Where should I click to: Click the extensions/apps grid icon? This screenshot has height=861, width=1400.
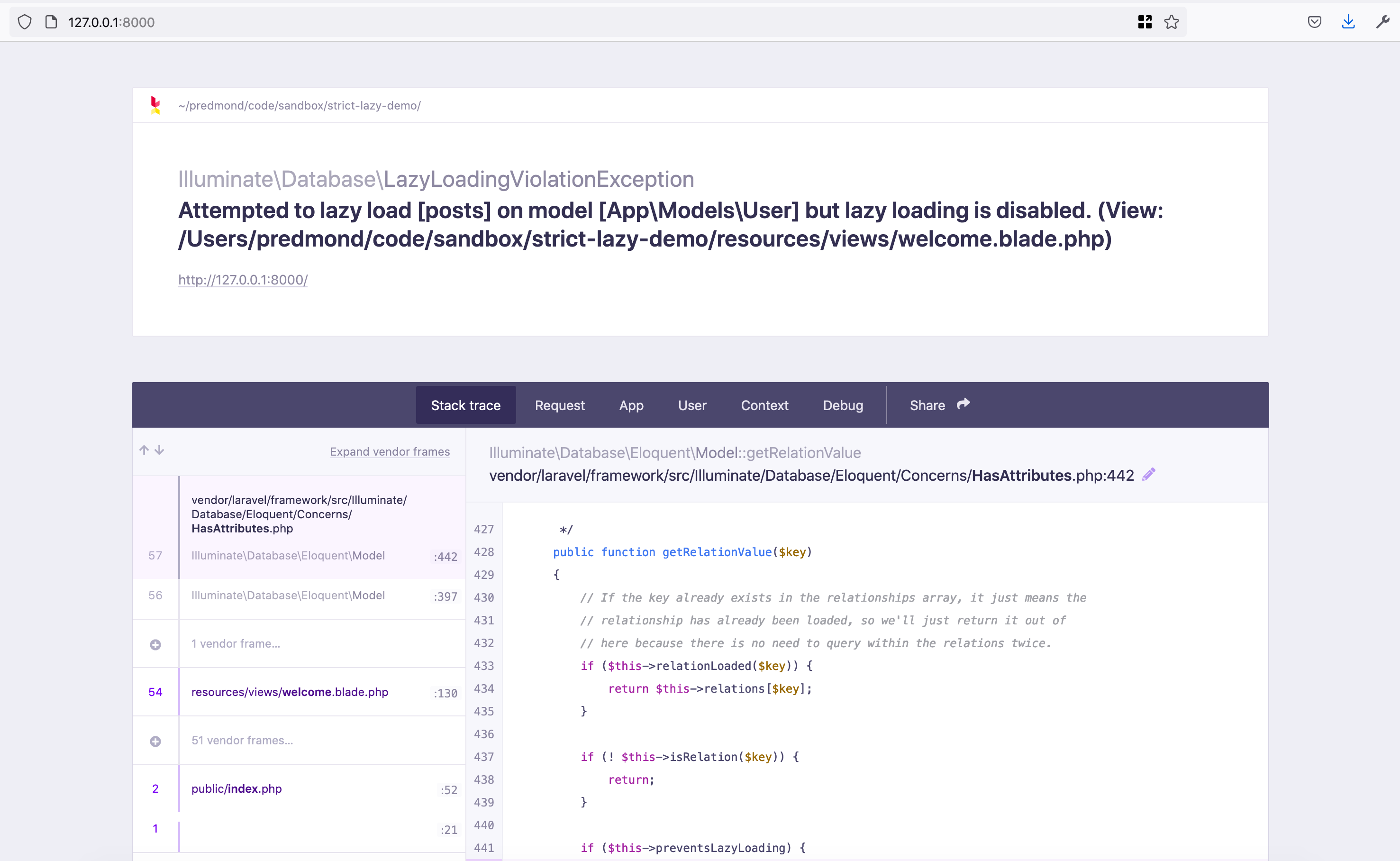1146,20
